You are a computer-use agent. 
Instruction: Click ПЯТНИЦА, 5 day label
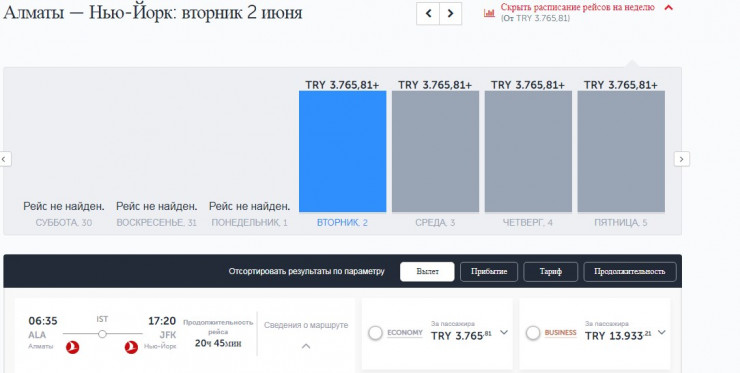tap(621, 223)
